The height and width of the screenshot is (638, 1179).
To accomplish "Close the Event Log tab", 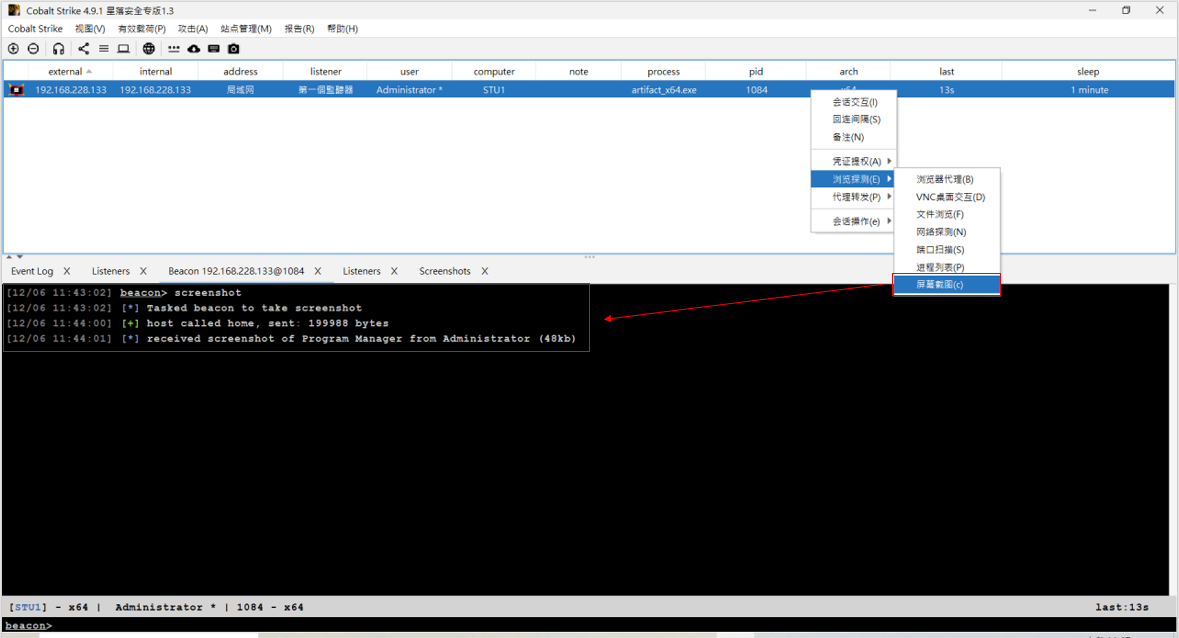I will tap(67, 271).
